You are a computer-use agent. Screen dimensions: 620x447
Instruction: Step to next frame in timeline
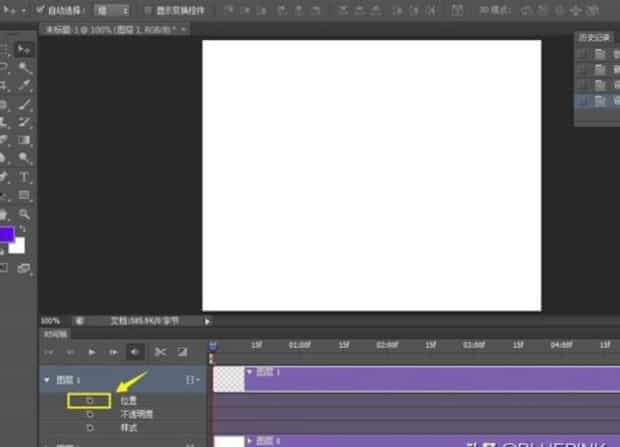click(x=113, y=352)
